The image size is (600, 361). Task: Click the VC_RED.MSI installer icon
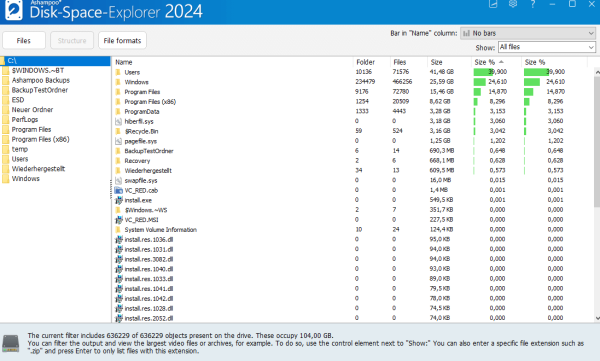pyautogui.click(x=119, y=220)
